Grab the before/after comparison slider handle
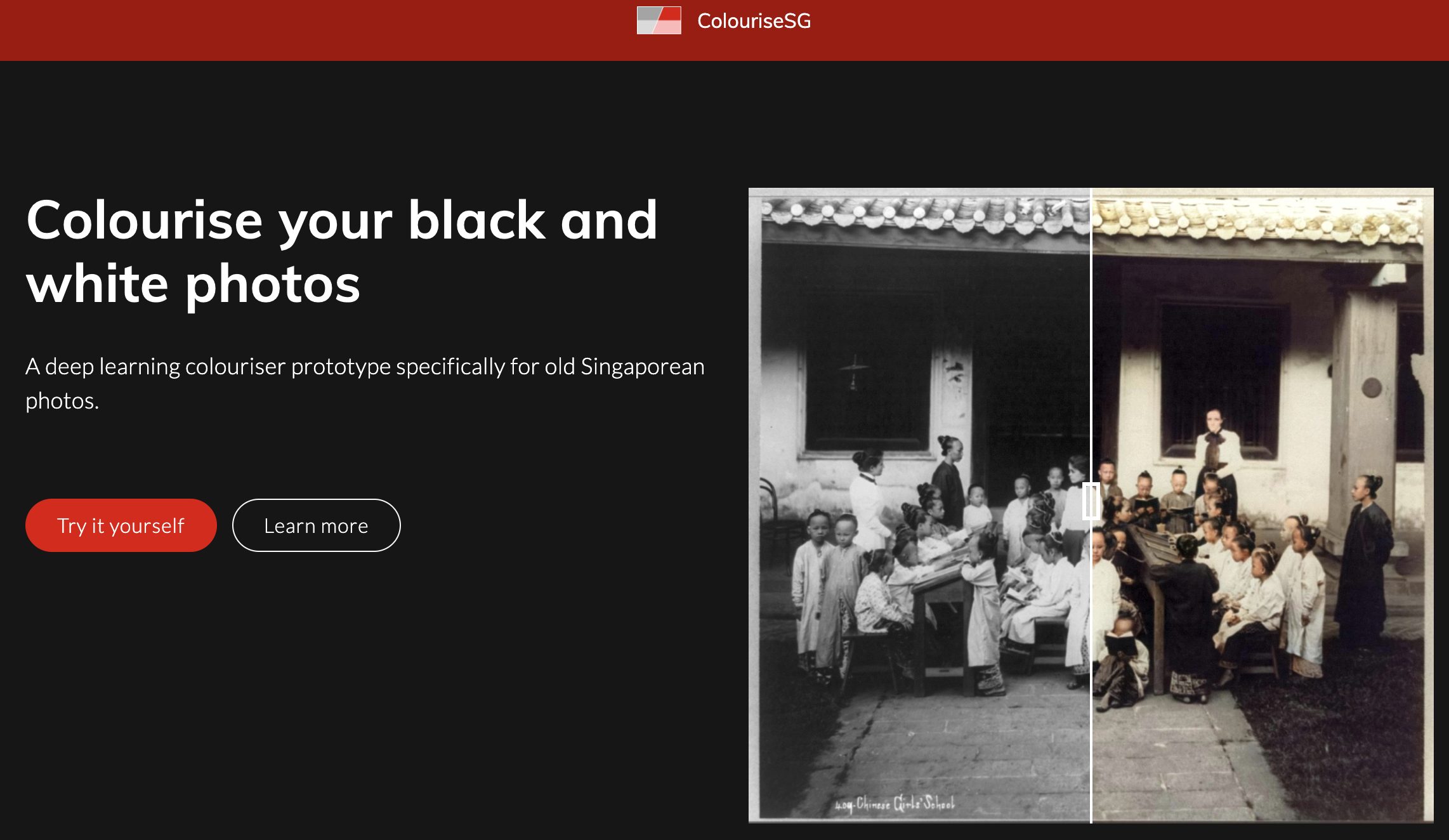1449x840 pixels. (1091, 501)
